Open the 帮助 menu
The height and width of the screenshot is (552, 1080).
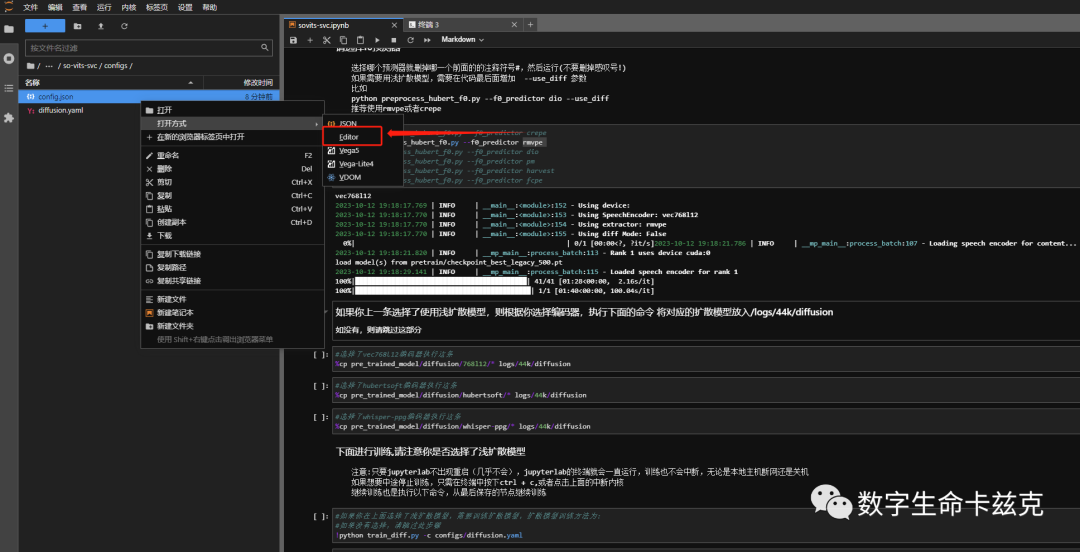click(209, 7)
